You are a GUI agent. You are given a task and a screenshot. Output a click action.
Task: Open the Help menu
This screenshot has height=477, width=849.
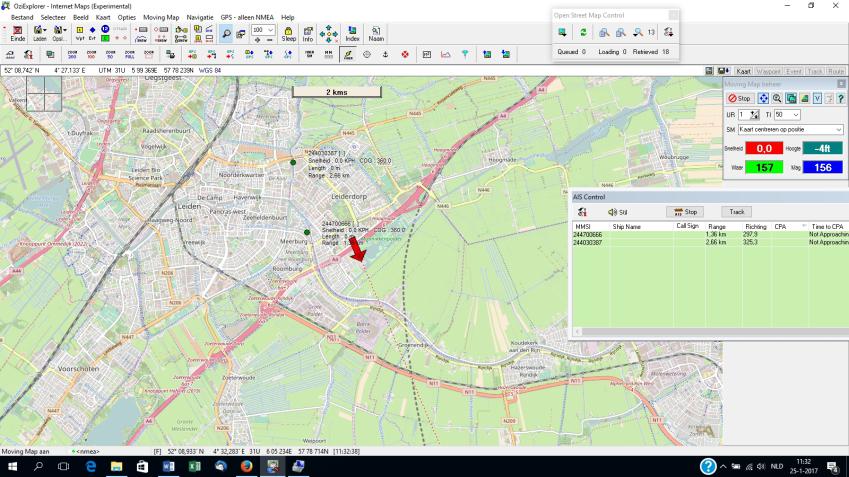tap(288, 17)
